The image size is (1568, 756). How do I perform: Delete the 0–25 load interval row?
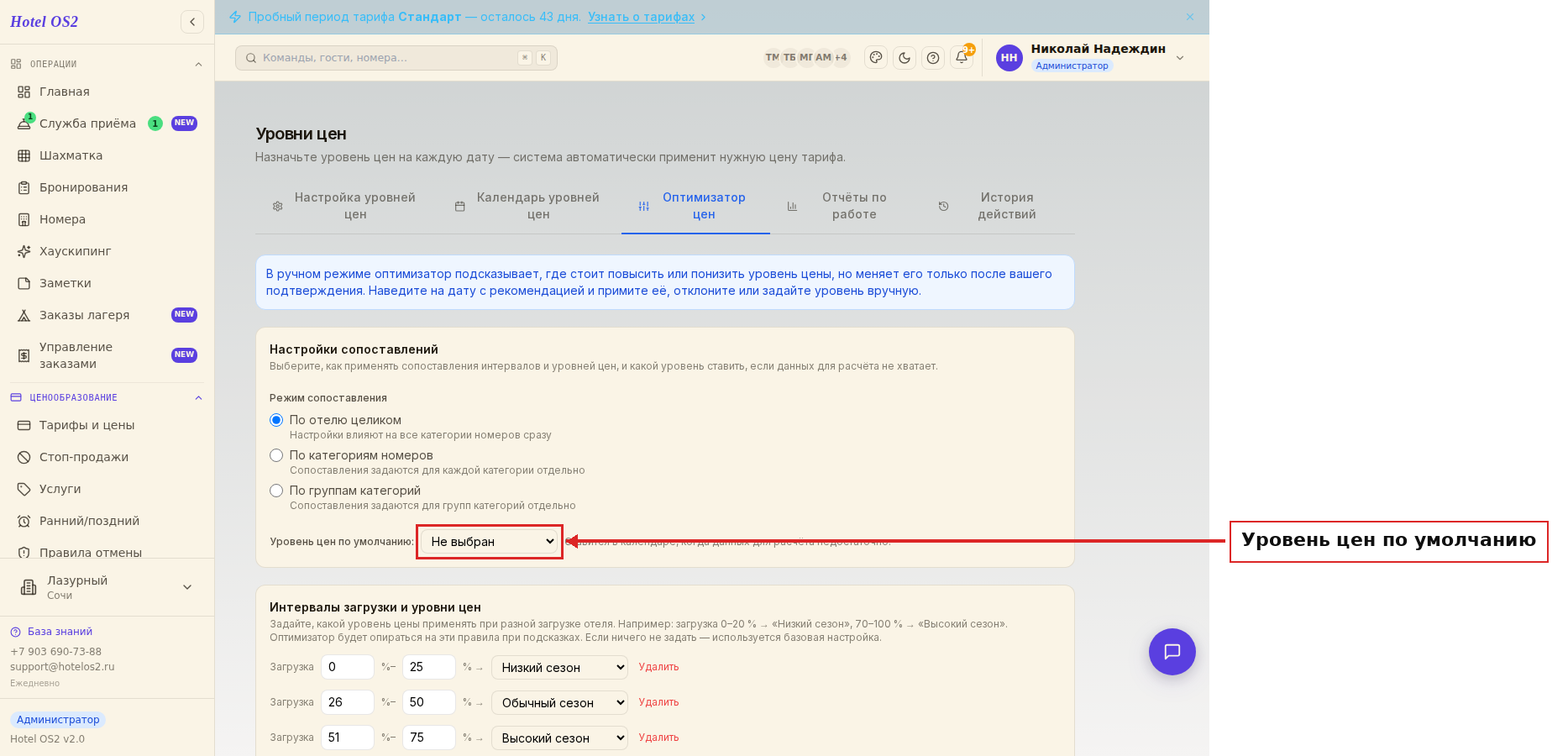pos(658,667)
